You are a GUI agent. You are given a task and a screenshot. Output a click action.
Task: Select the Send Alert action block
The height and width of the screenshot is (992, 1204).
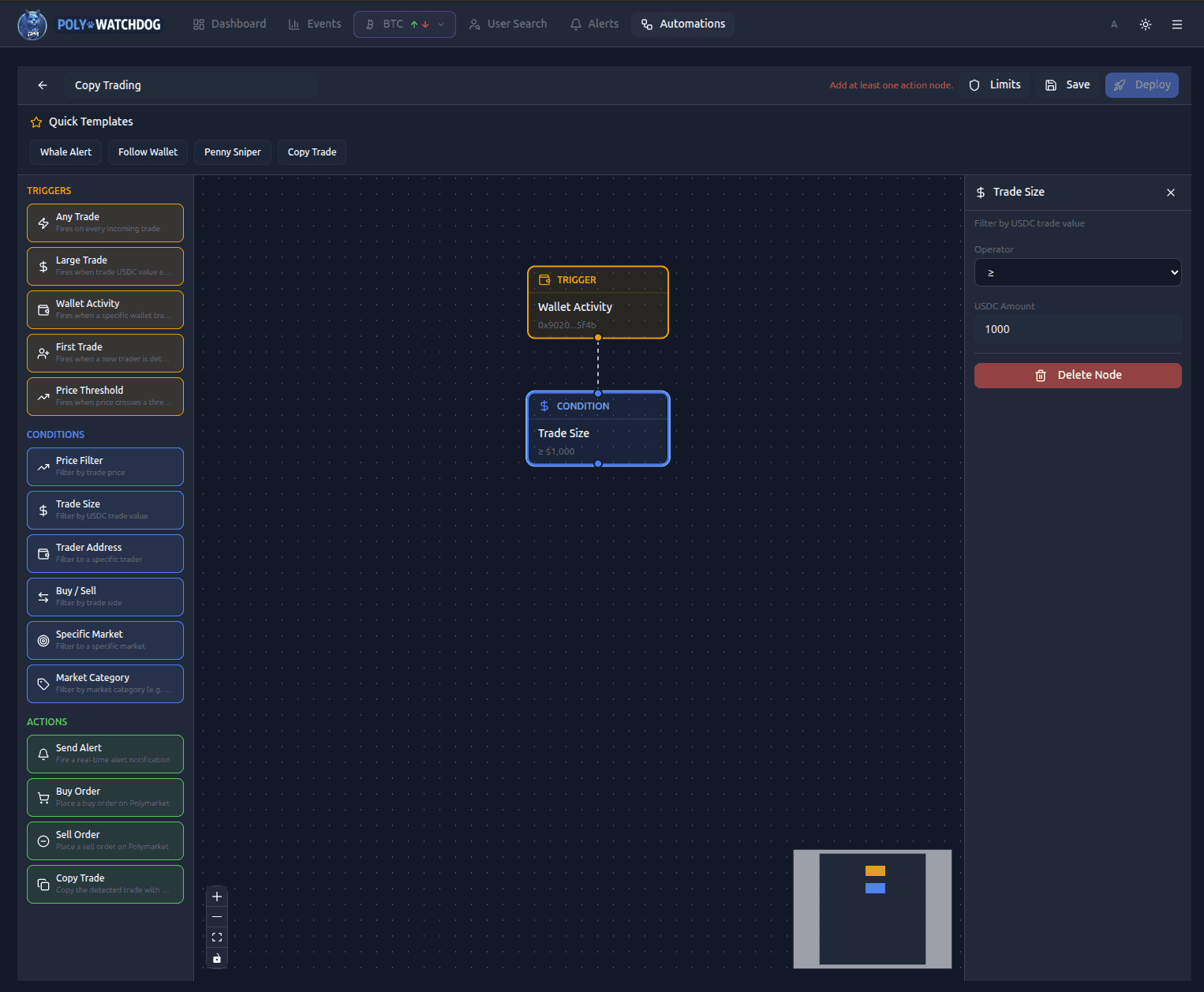click(105, 754)
